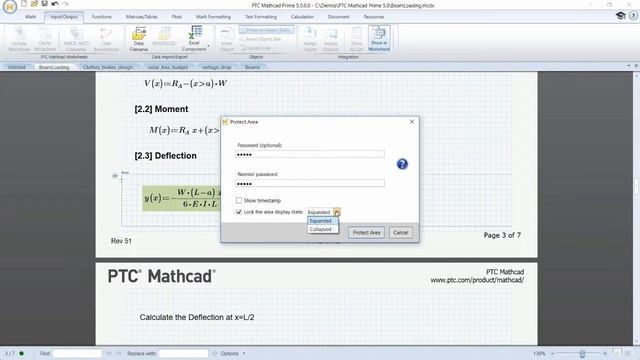Enable the Show timestamp checkbox
Screen dimensions: 640x360
point(239,200)
